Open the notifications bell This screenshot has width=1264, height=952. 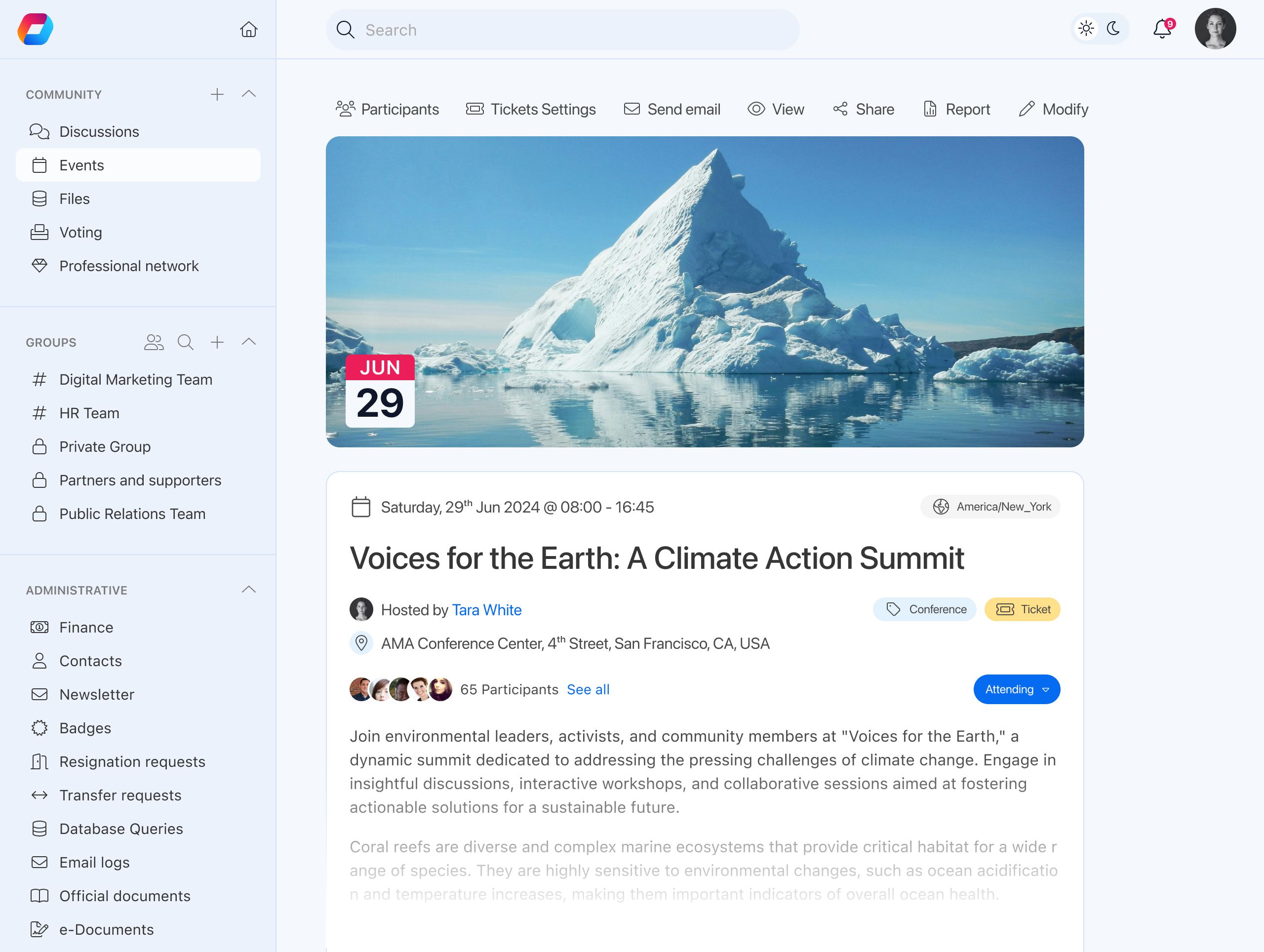click(x=1162, y=29)
